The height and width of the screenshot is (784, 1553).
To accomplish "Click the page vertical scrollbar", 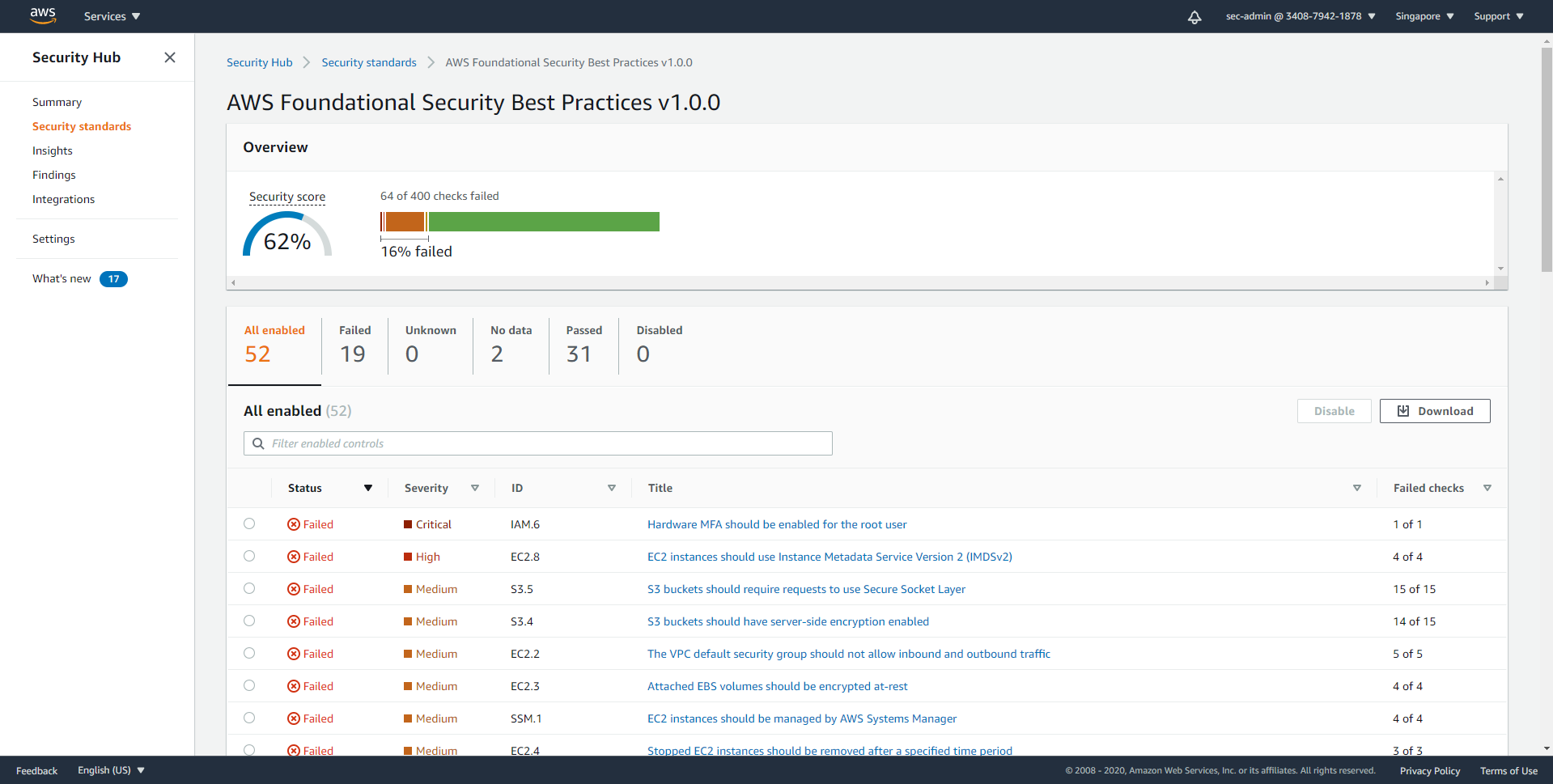I will 1547,159.
